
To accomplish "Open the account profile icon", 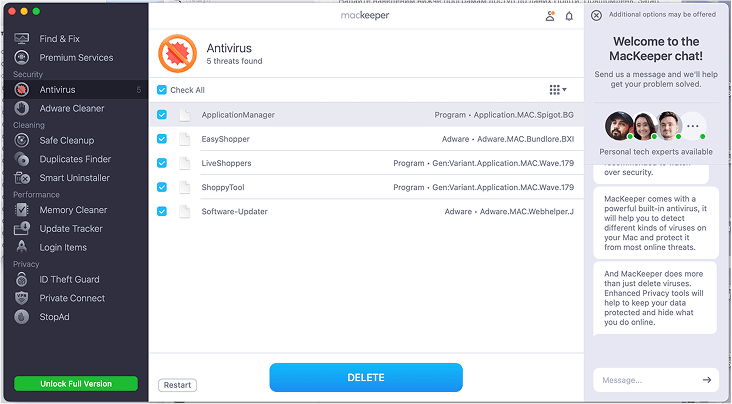I will point(550,16).
